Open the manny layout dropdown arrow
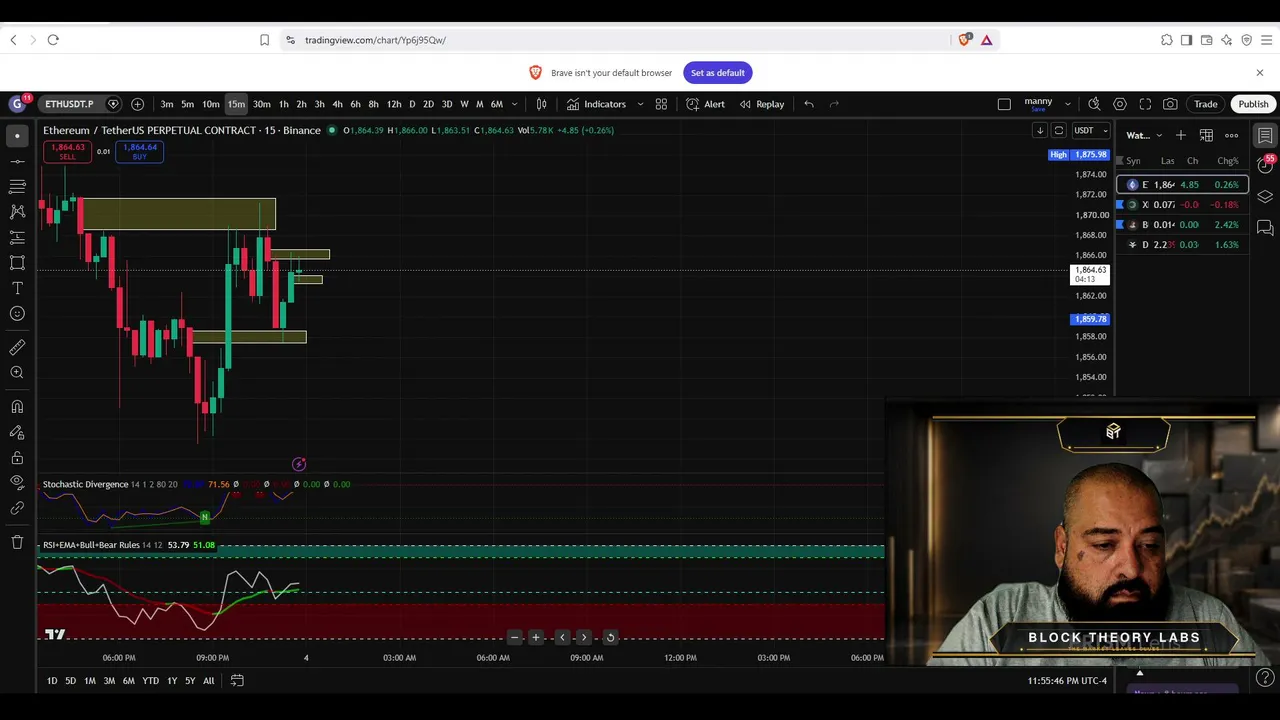This screenshot has width=1280, height=720. (1067, 104)
